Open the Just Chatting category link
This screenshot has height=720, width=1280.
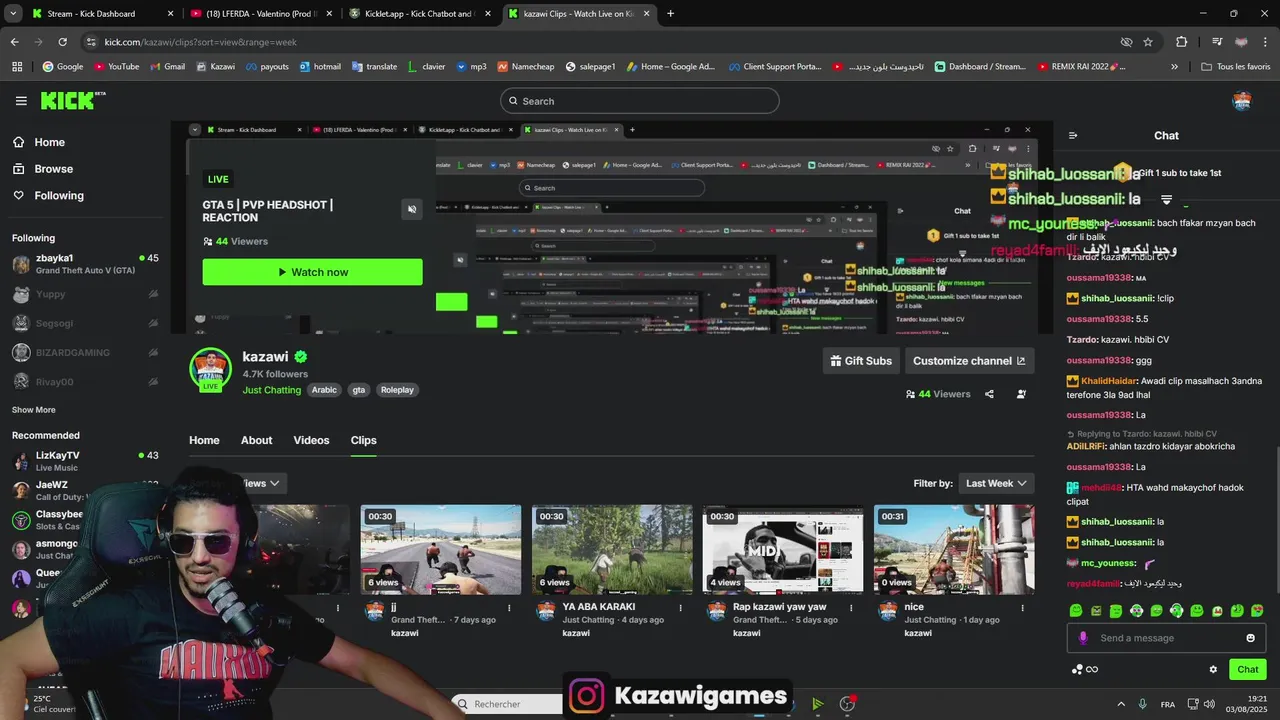tap(271, 390)
